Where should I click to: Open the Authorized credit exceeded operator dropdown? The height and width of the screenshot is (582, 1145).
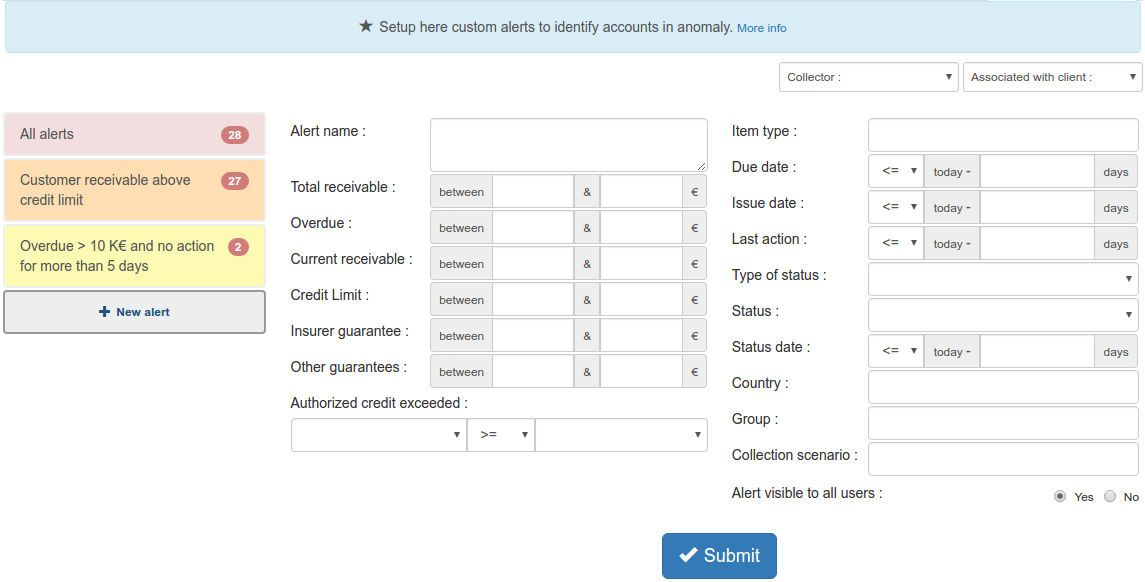click(501, 435)
